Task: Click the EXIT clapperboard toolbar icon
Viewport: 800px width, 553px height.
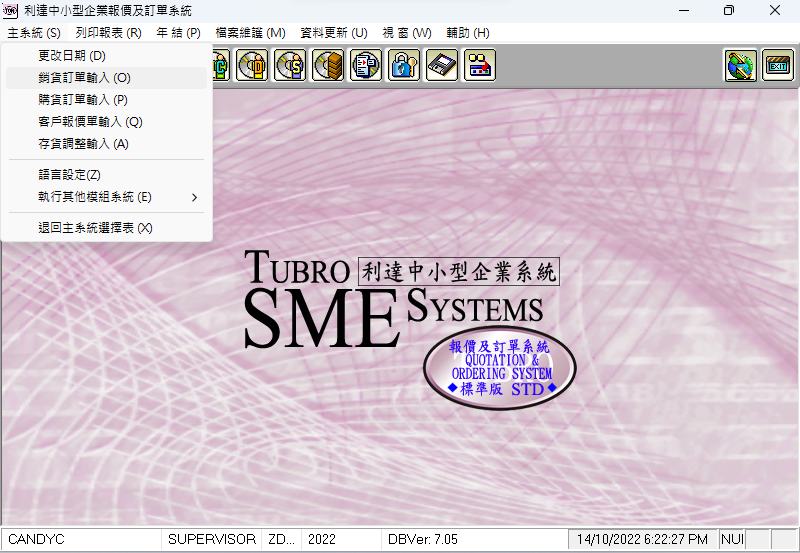Action: (778, 65)
